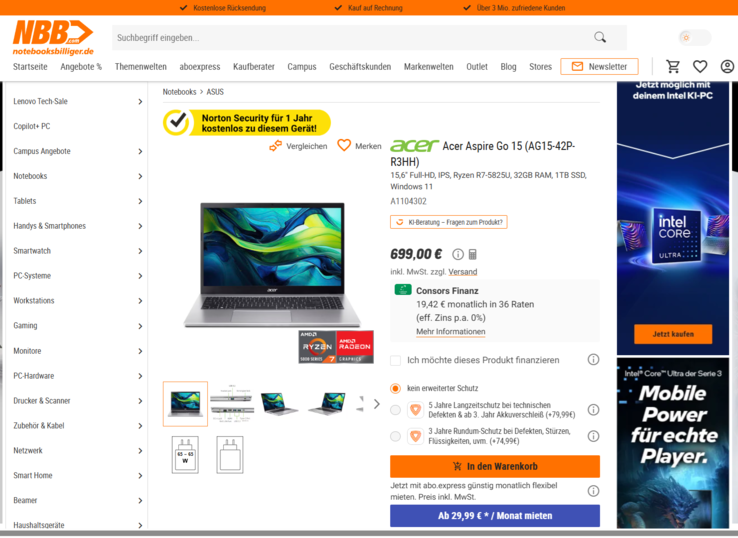Open the Startseite menu item

pyautogui.click(x=30, y=66)
